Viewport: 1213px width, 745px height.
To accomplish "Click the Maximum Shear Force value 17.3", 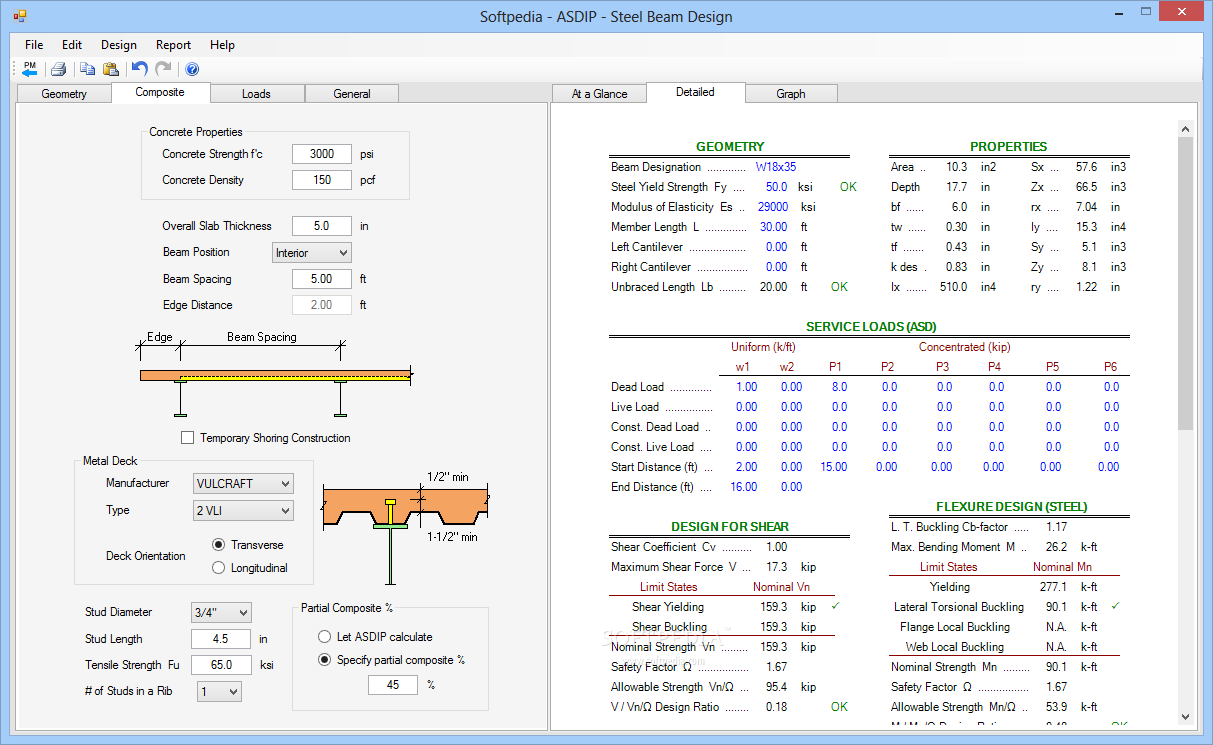I will pos(776,567).
